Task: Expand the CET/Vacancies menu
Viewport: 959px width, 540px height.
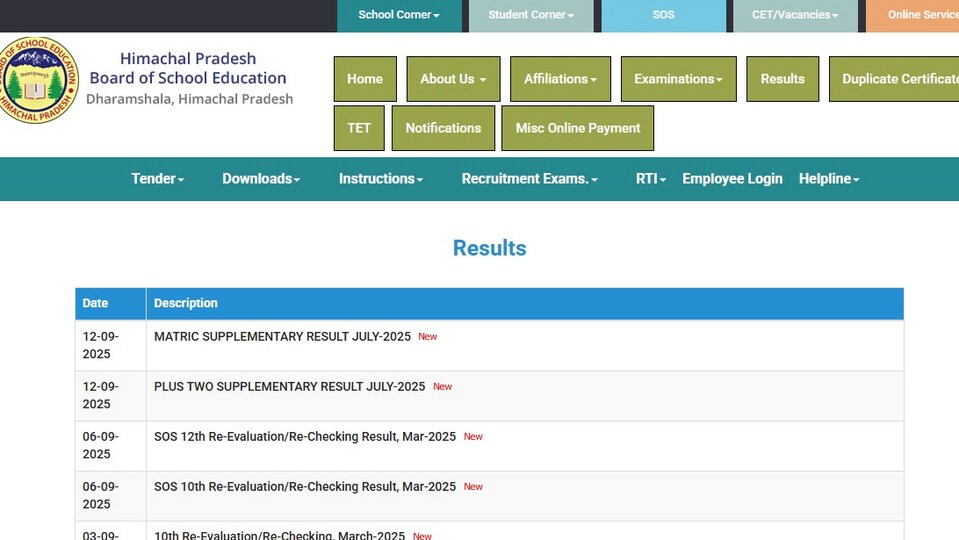Action: tap(795, 15)
